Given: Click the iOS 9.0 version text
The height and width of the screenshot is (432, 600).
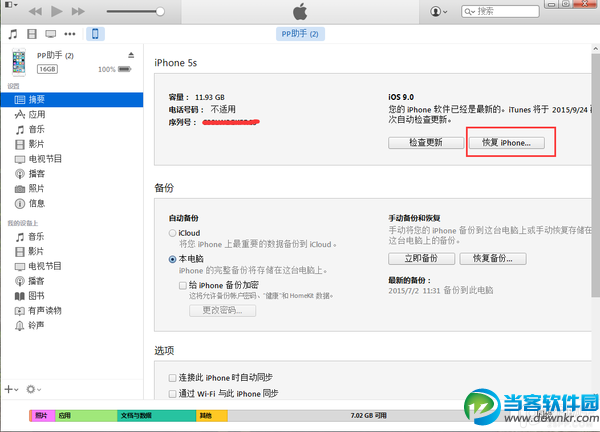Looking at the screenshot, I should pyautogui.click(x=401, y=97).
